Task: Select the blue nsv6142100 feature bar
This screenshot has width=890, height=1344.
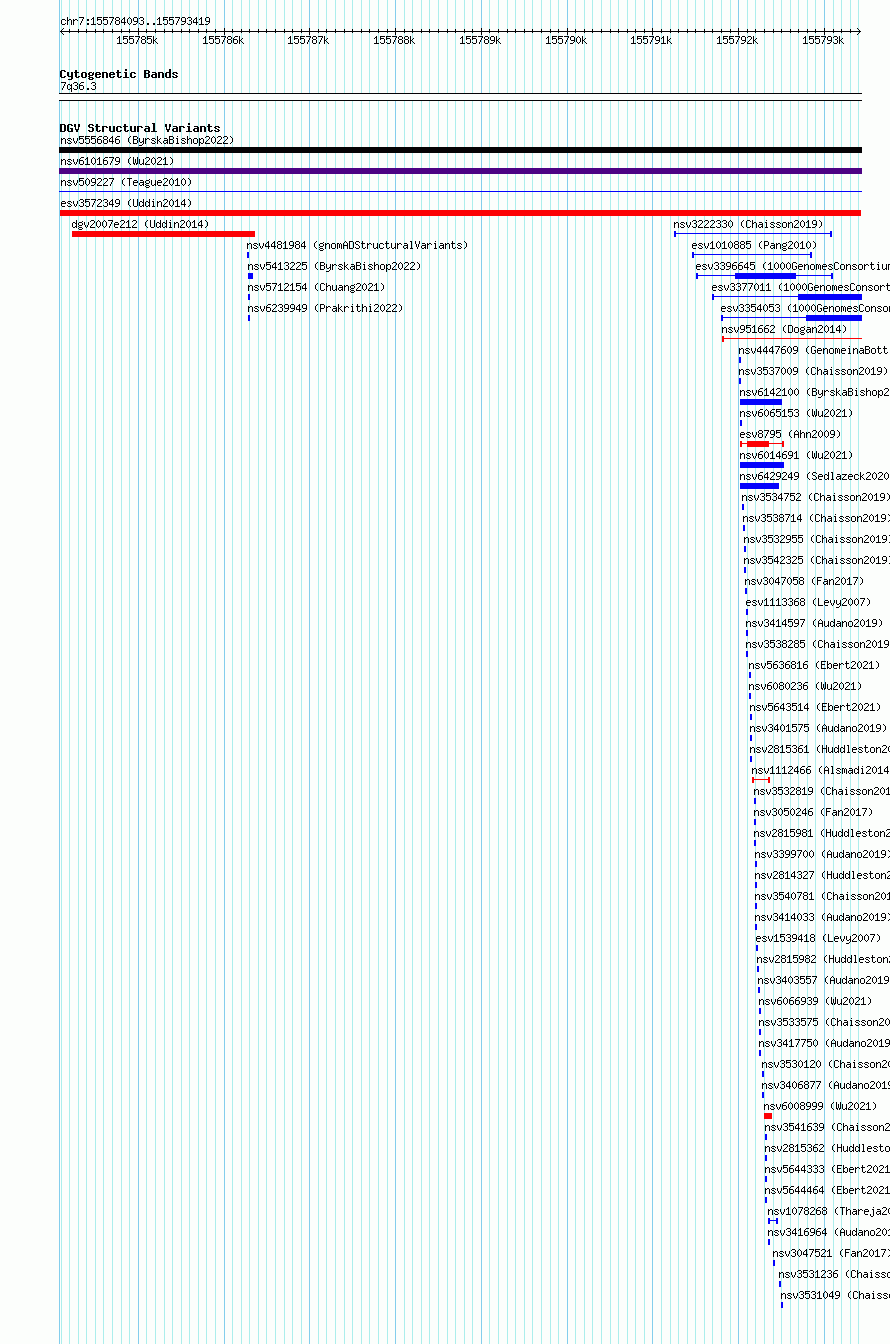Action: click(761, 402)
